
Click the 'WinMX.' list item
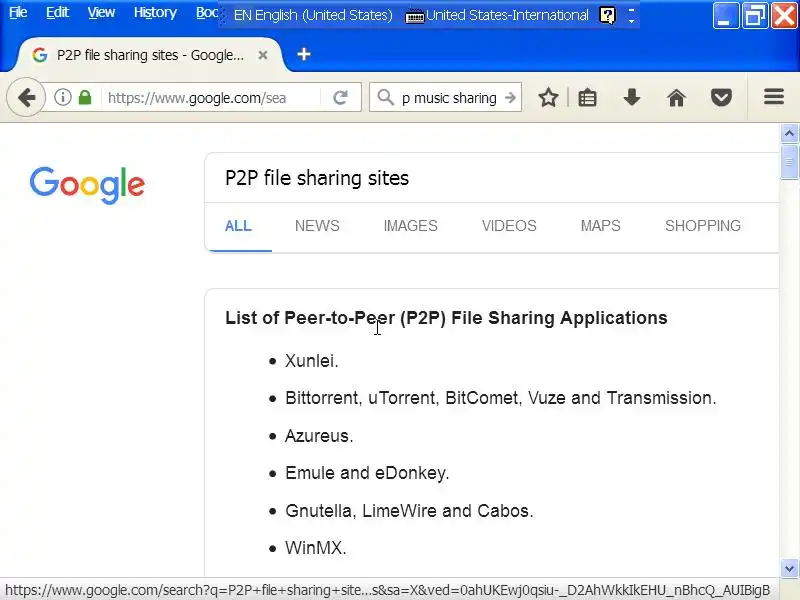tap(315, 548)
